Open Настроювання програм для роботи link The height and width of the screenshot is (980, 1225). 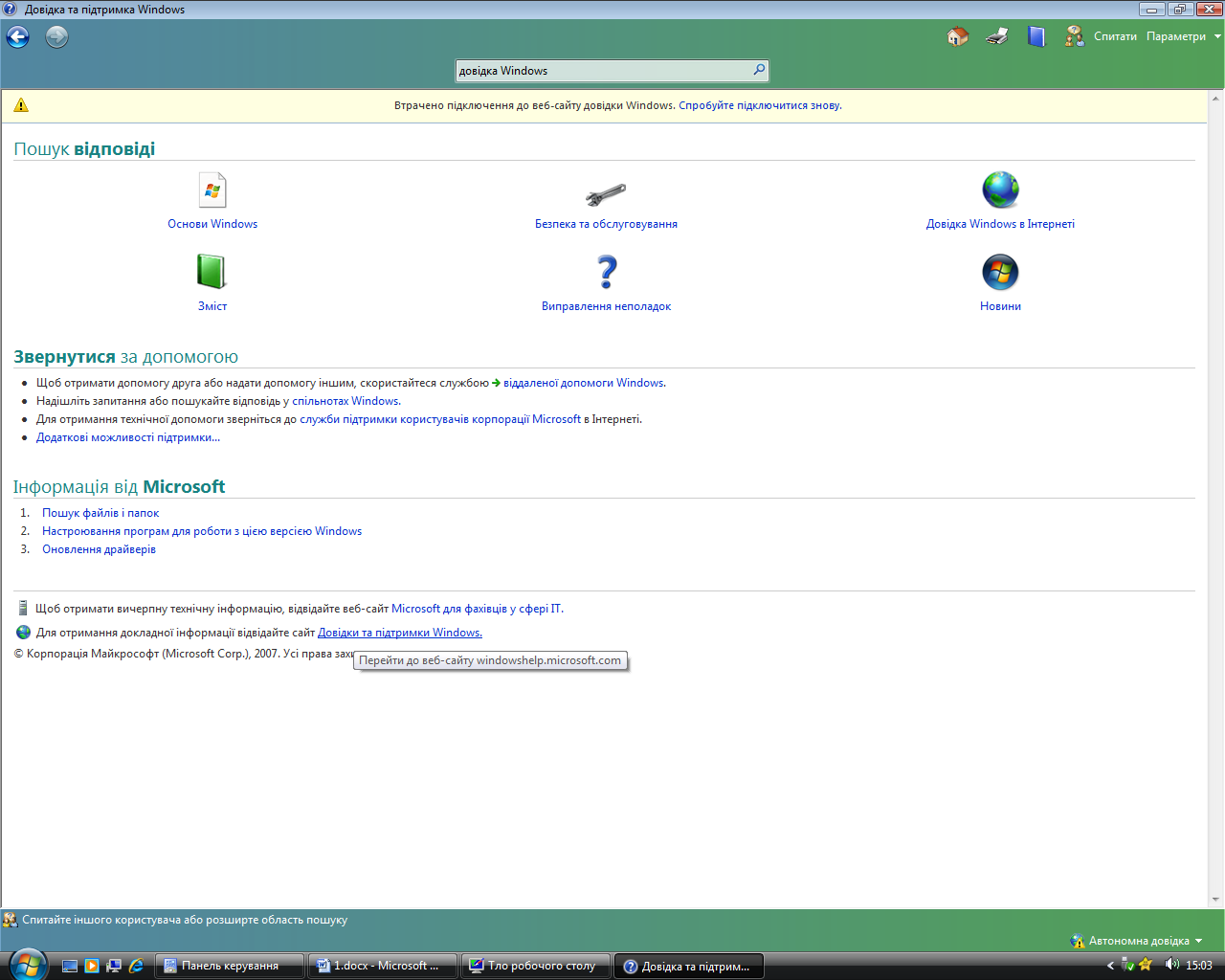tap(202, 531)
